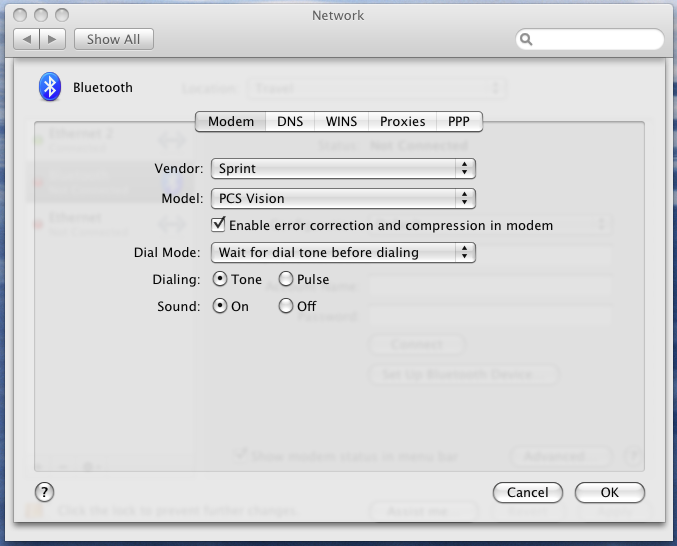
Task: Zoom the Network window
Action: click(x=62, y=15)
